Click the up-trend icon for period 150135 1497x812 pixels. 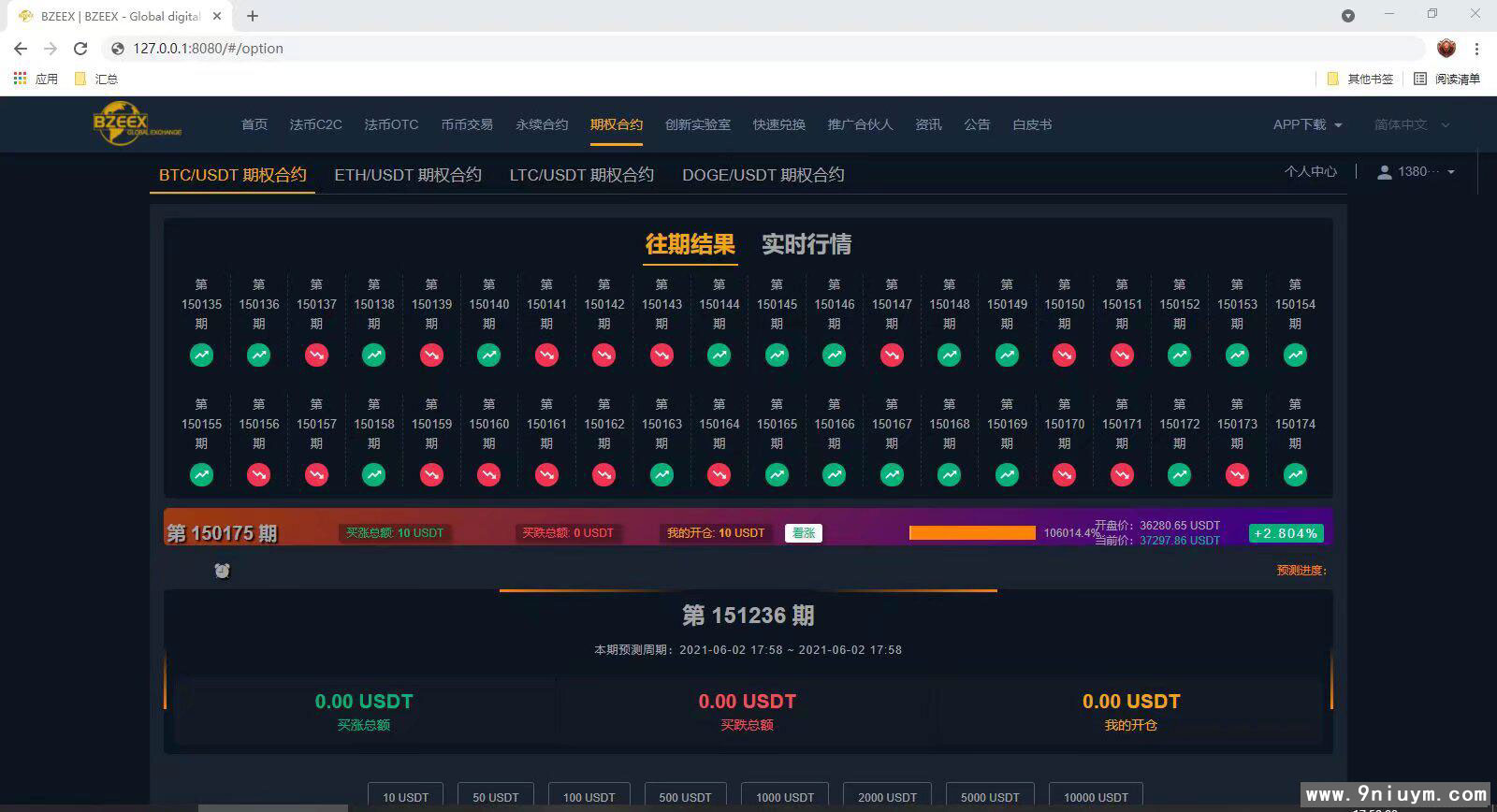pos(201,355)
